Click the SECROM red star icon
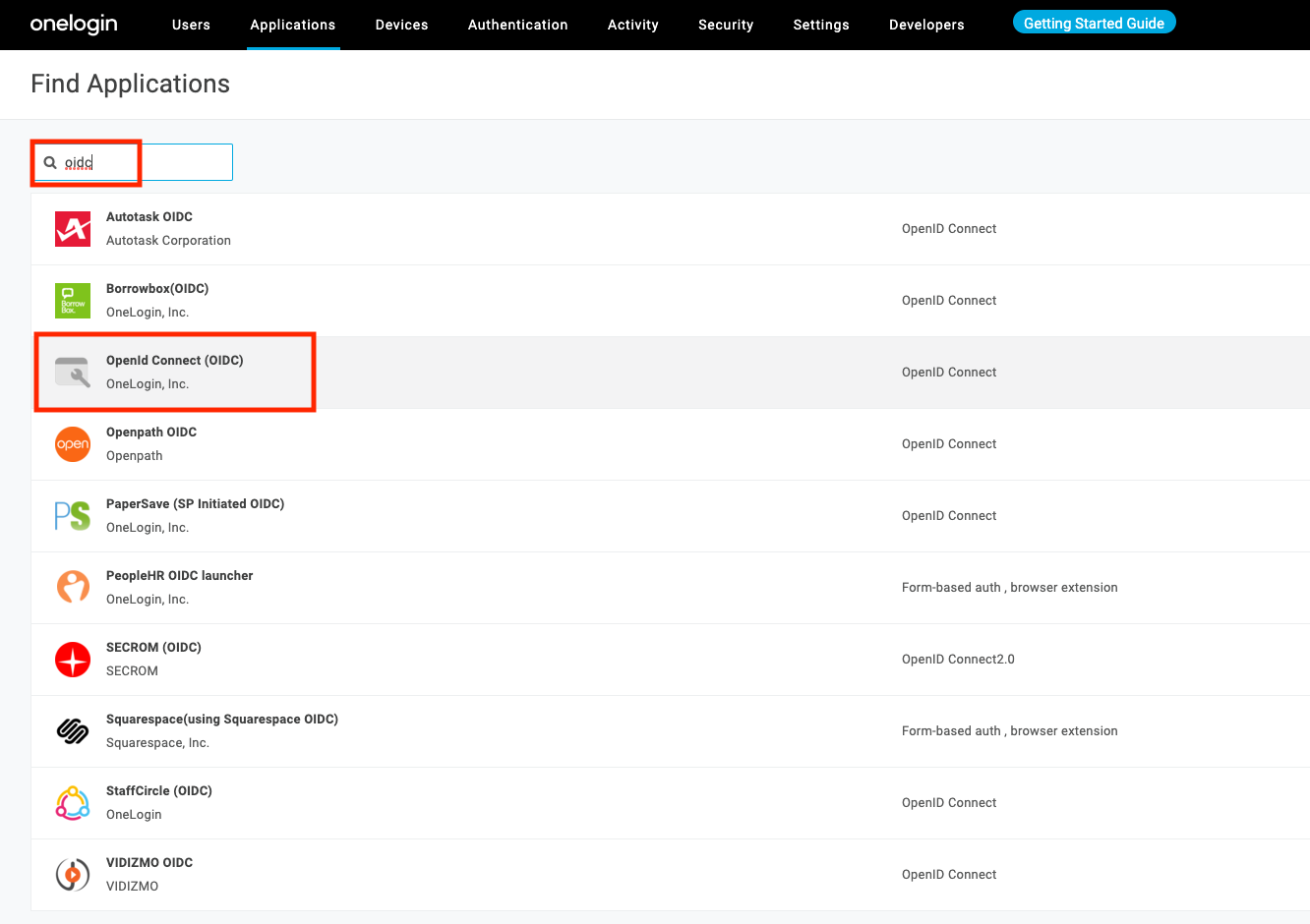 point(73,660)
